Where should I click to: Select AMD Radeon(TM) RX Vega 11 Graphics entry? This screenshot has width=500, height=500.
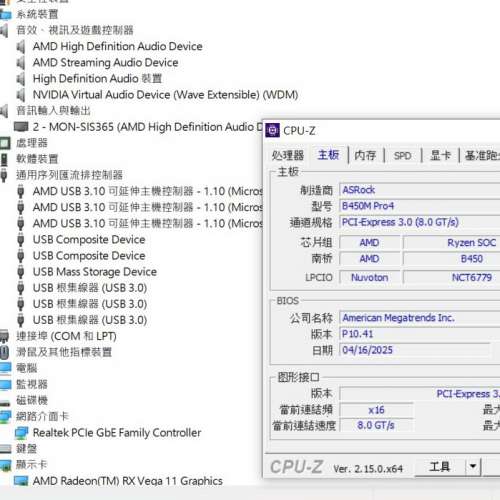(128, 481)
